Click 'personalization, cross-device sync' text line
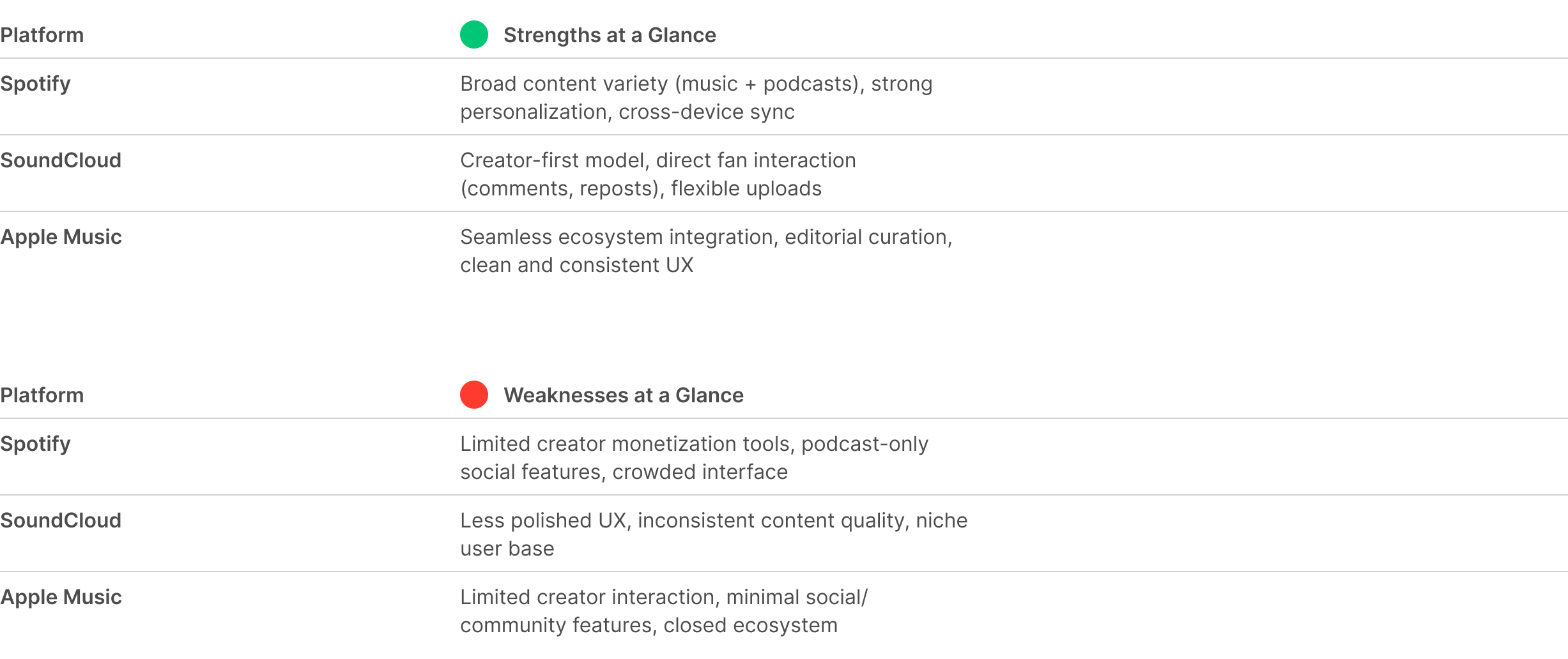 point(627,112)
